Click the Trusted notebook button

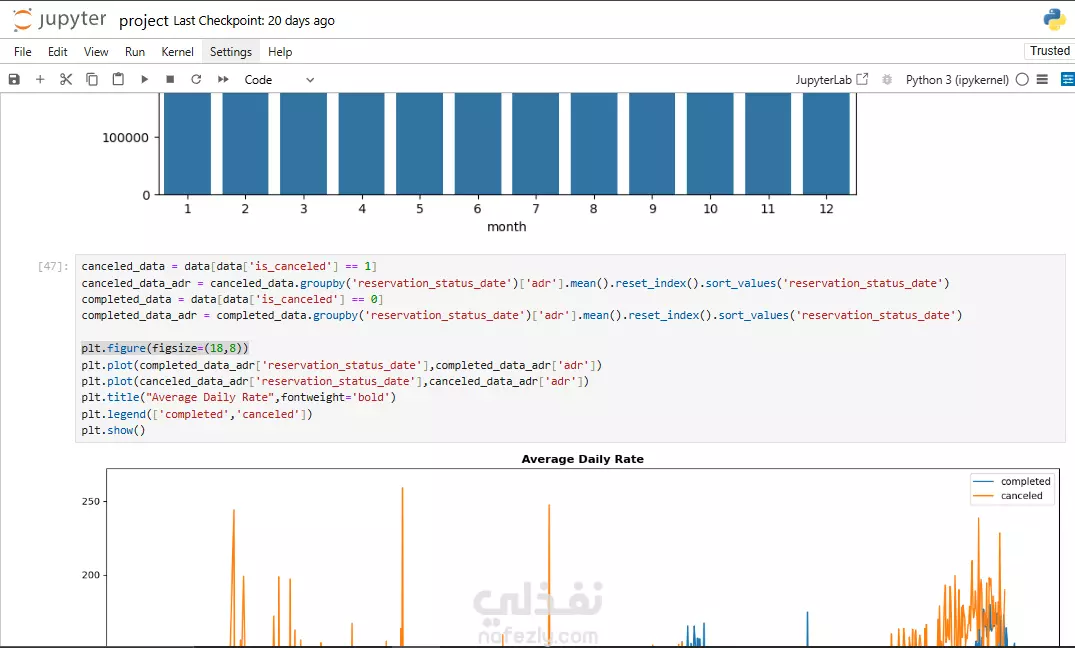tap(1049, 51)
